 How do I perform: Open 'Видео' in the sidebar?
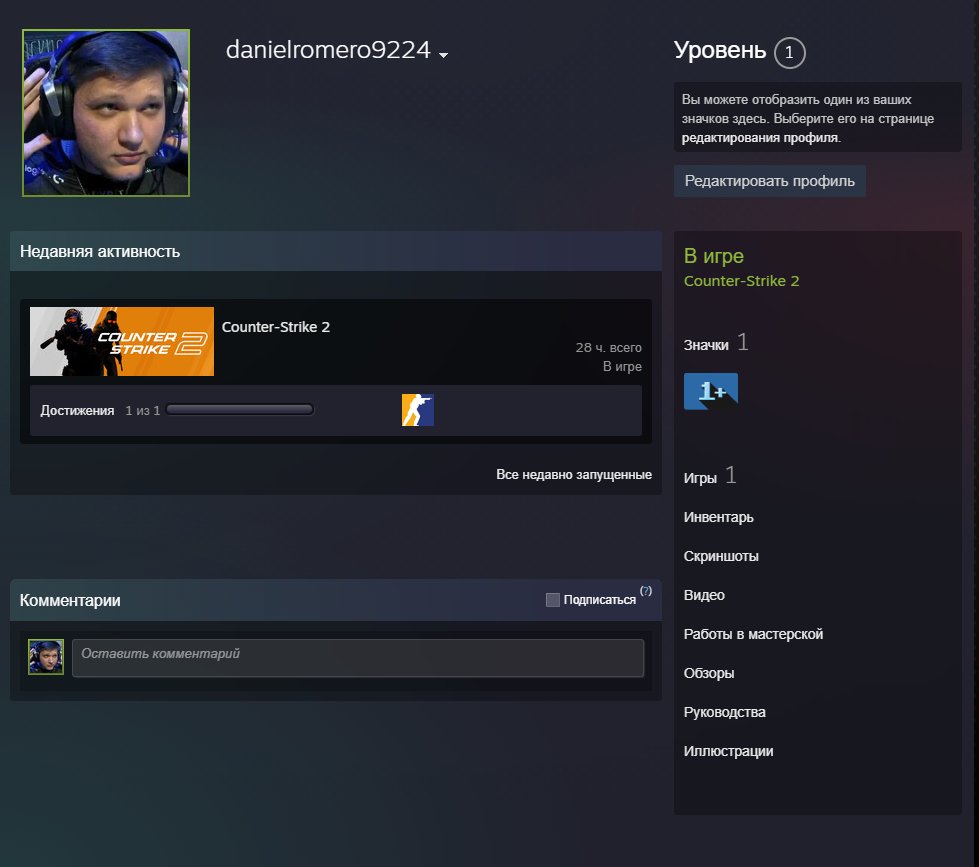coord(704,595)
